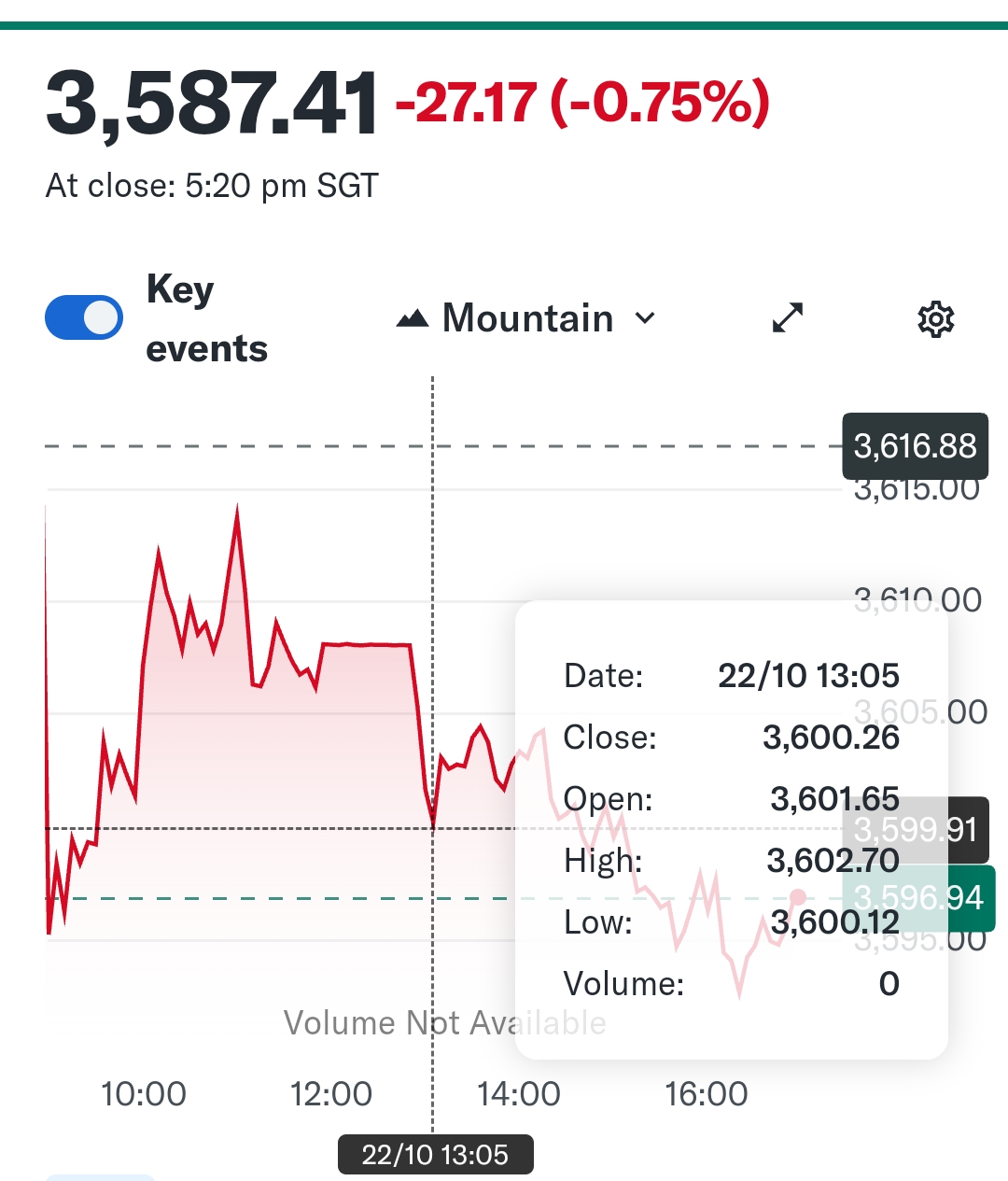The image size is (1008, 1181).
Task: Expand chart to full screen
Action: coord(788,318)
